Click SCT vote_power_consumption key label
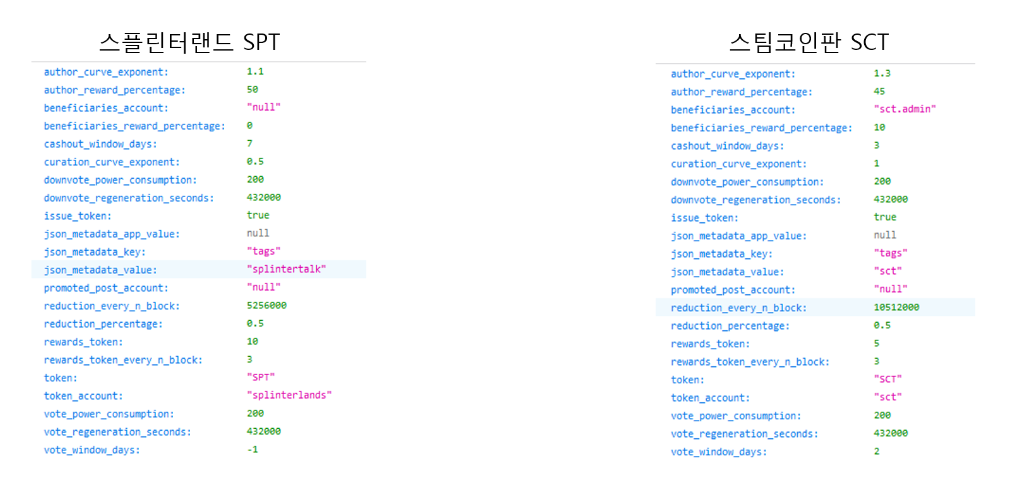 coord(736,416)
